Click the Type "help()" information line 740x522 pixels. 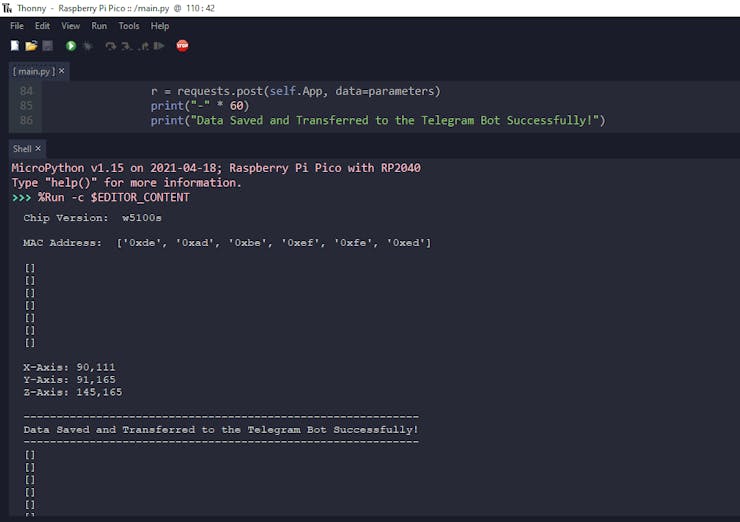126,183
